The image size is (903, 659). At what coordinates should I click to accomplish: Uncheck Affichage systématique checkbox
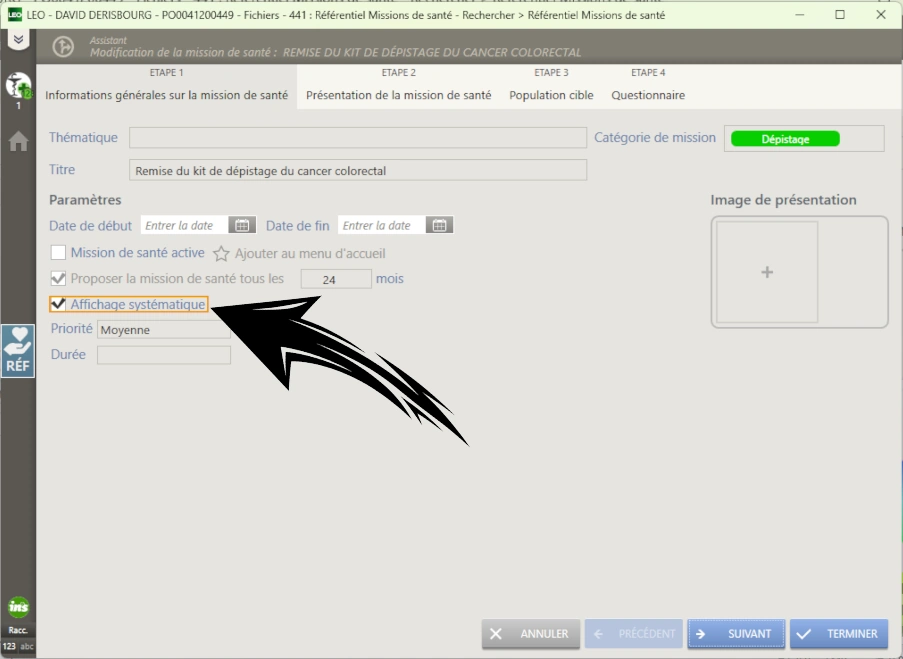[58, 304]
